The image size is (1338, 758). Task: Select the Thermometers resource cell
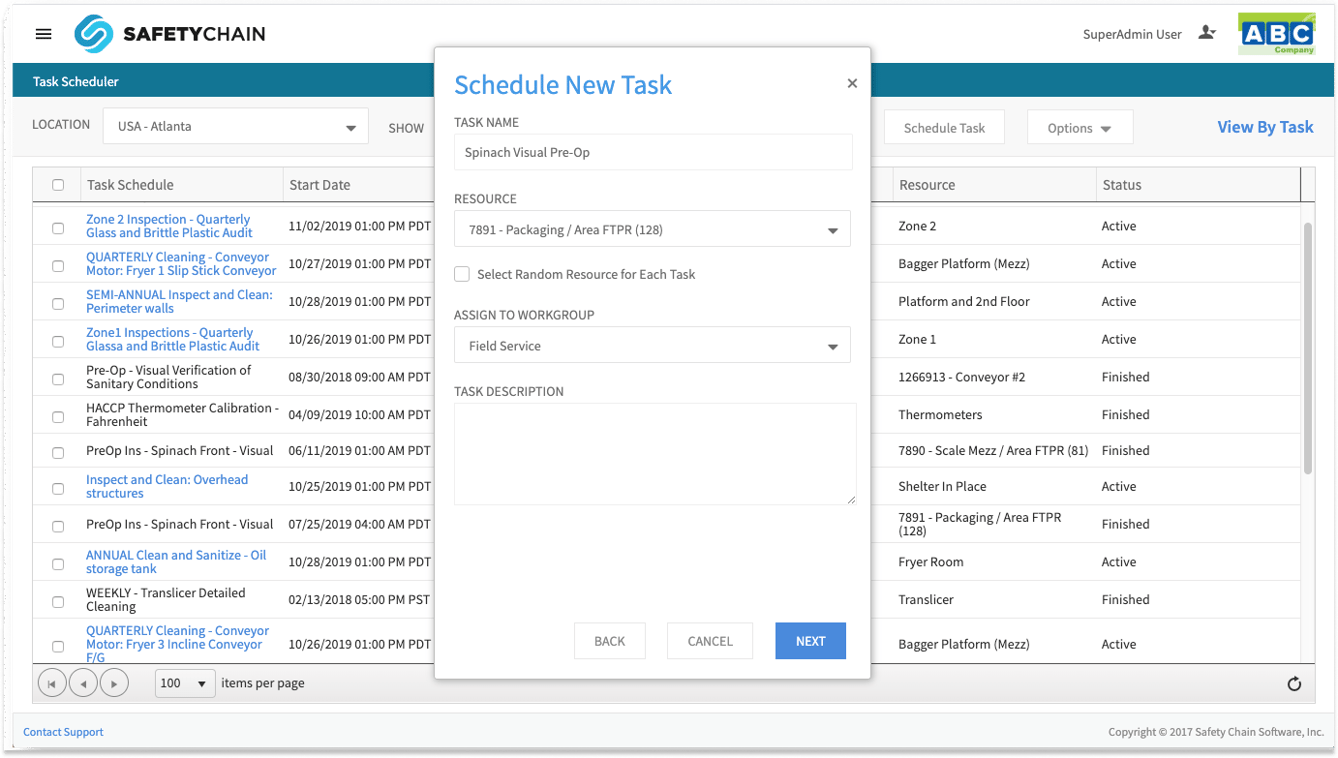[x=940, y=415]
